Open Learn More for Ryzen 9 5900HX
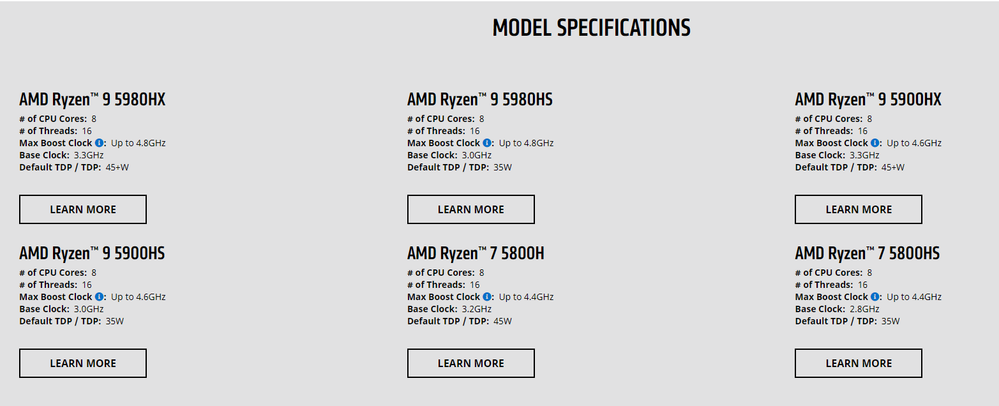This screenshot has height=406, width=999. 858,210
